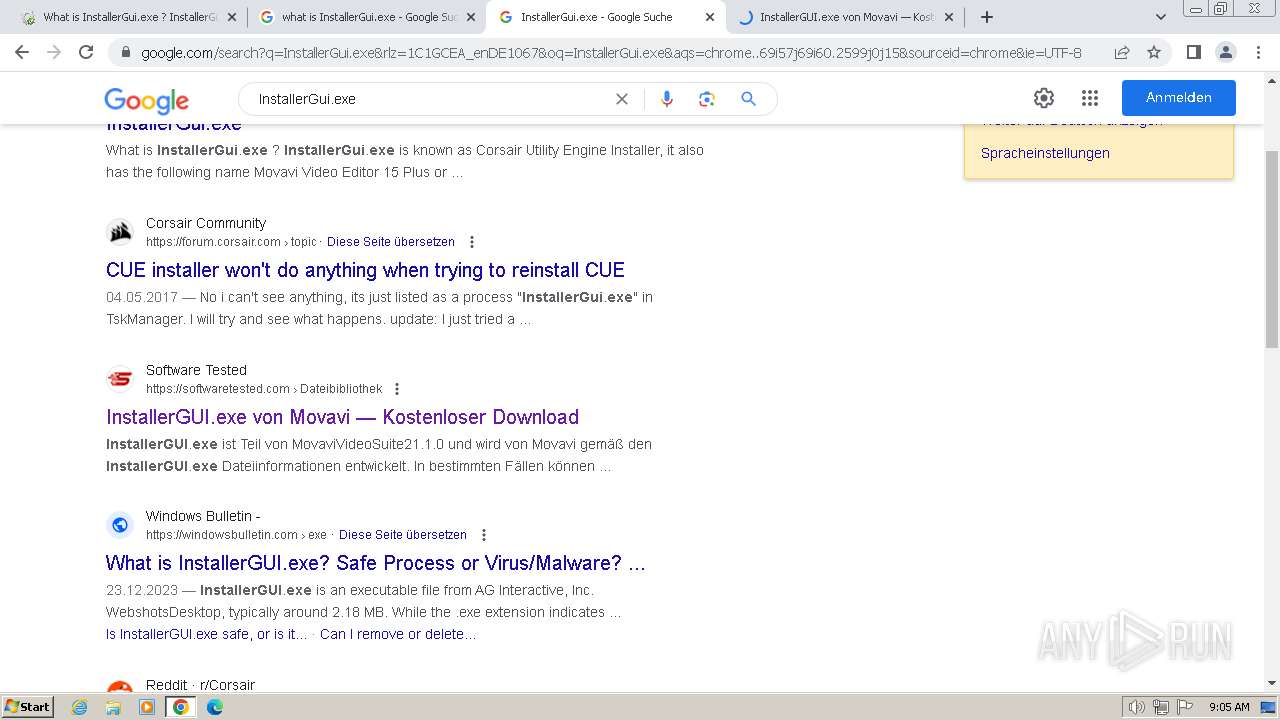This screenshot has height=720, width=1280.
Task: Click the Chrome icon on the taskbar
Action: click(x=181, y=707)
